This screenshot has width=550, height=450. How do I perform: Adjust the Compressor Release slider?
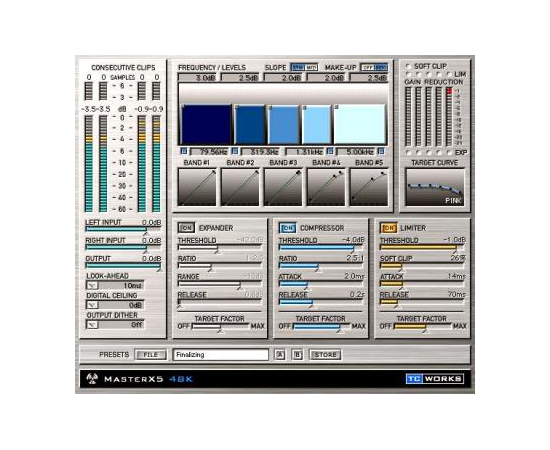pos(321,302)
